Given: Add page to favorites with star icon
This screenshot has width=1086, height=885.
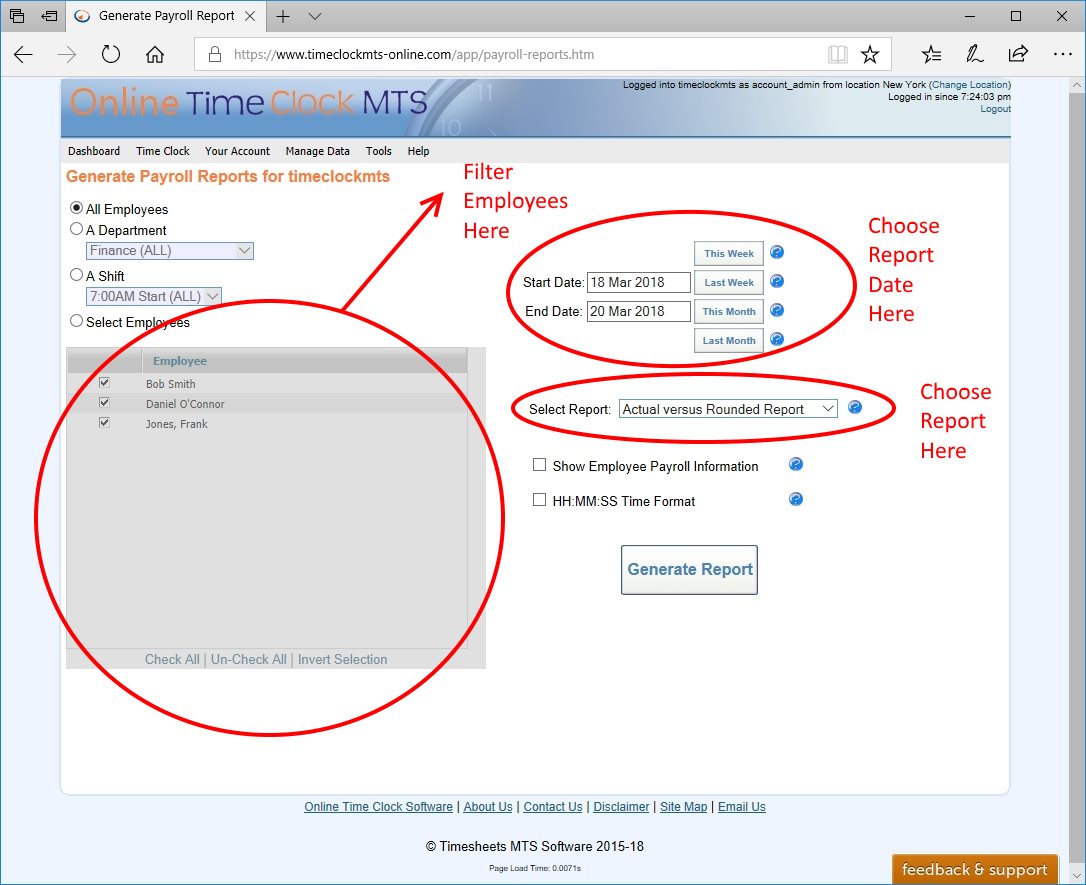Looking at the screenshot, I should pos(870,54).
